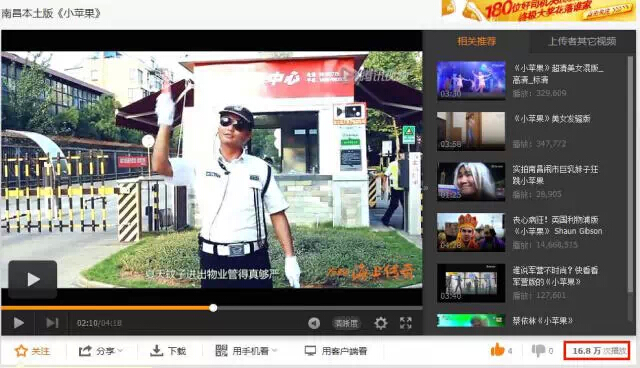Click the play button in the control bar
This screenshot has width=640, height=368.
(x=18, y=323)
